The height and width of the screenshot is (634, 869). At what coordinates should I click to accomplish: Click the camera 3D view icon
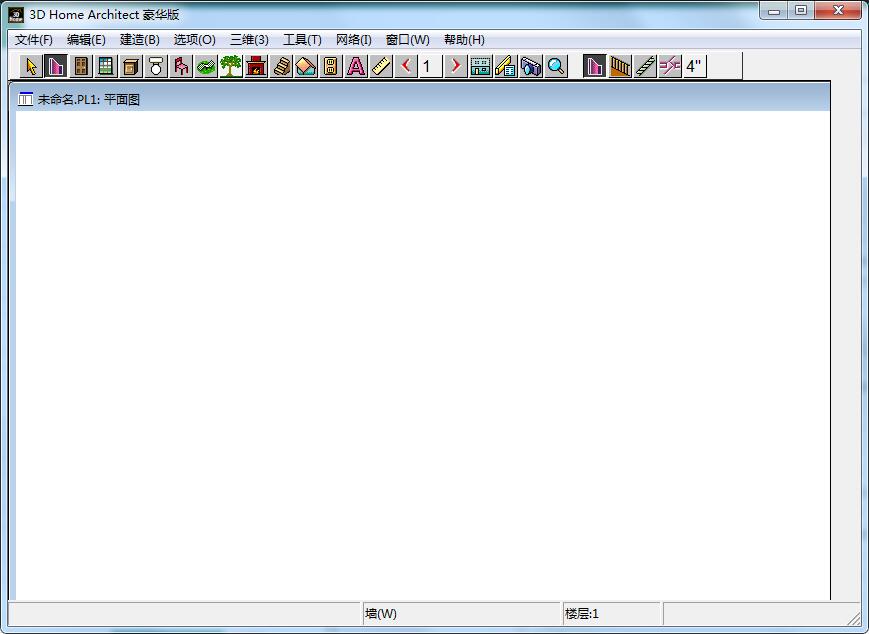coord(531,66)
